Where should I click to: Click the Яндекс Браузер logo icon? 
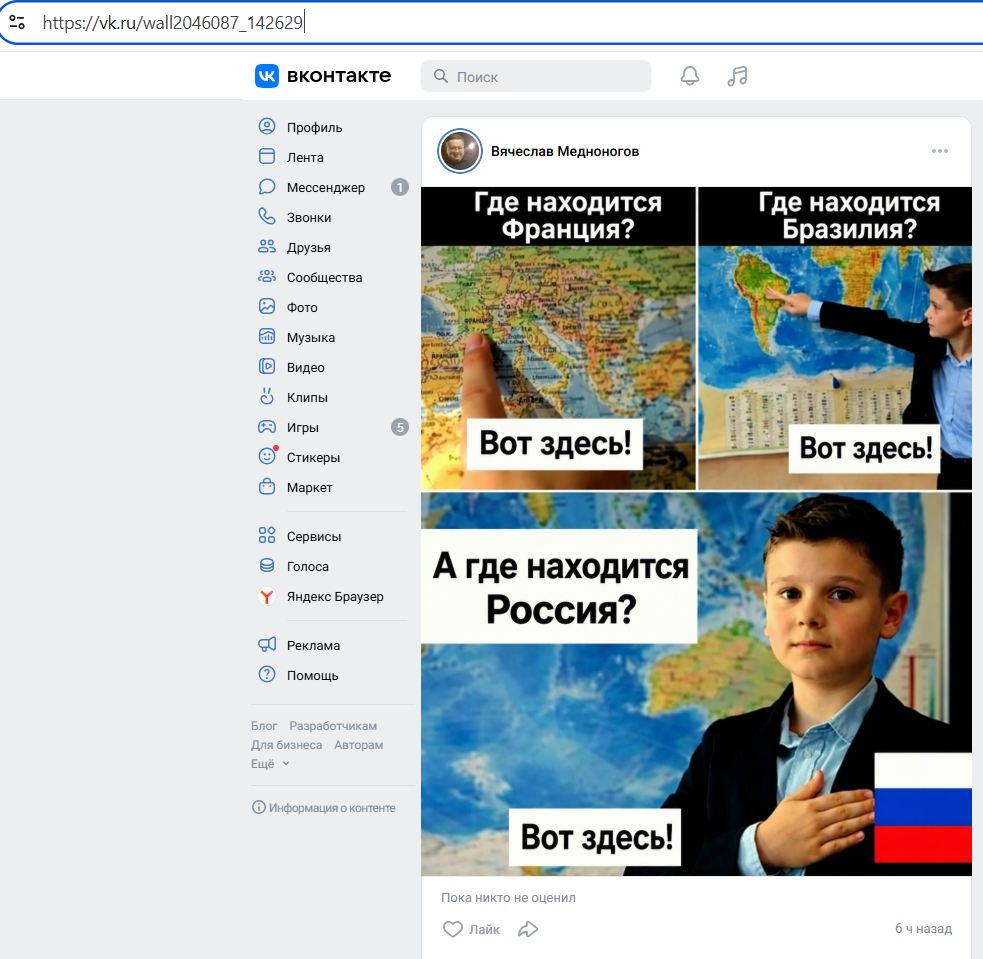267,596
